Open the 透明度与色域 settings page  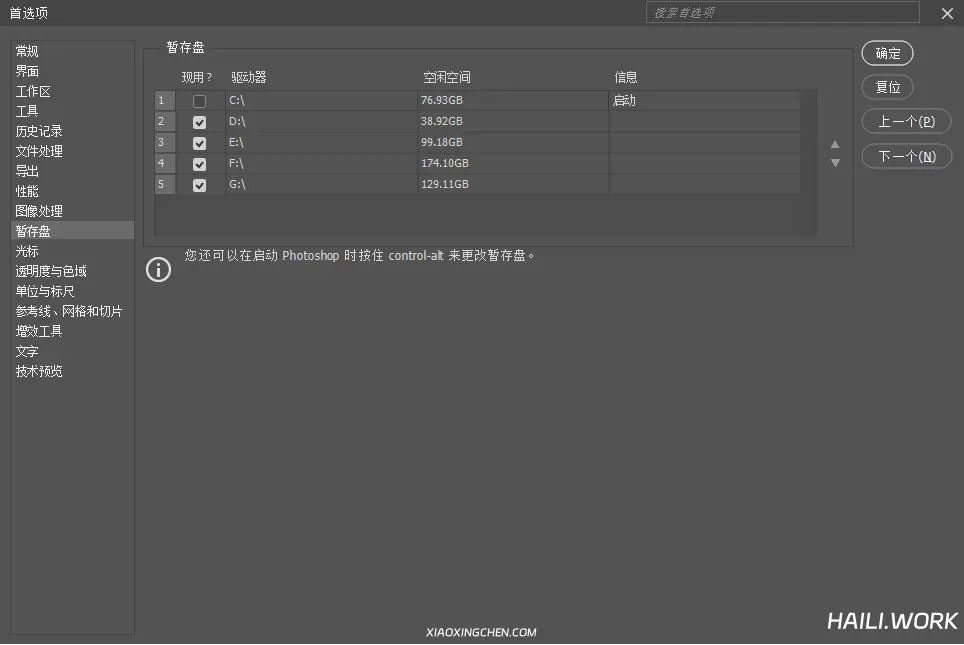(51, 271)
